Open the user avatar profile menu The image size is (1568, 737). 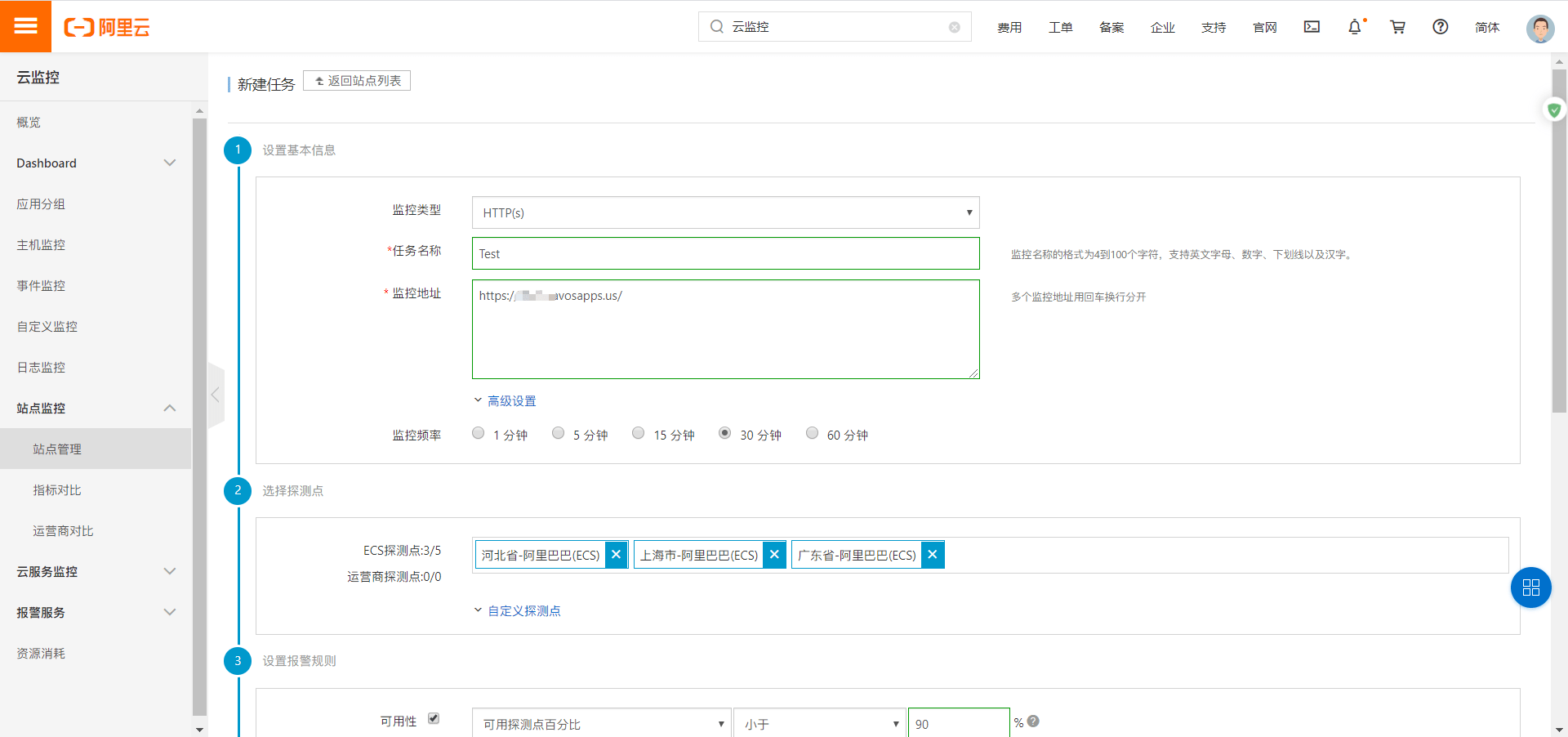click(1539, 29)
